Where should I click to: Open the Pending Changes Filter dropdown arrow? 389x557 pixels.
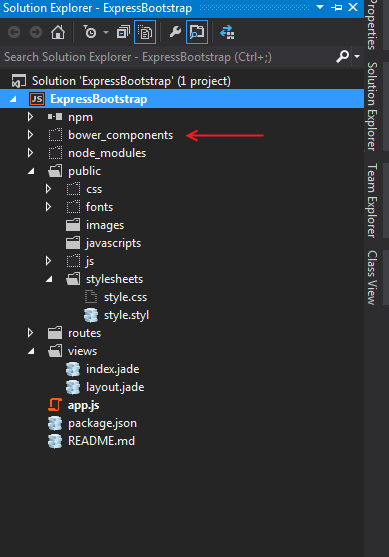tap(106, 33)
